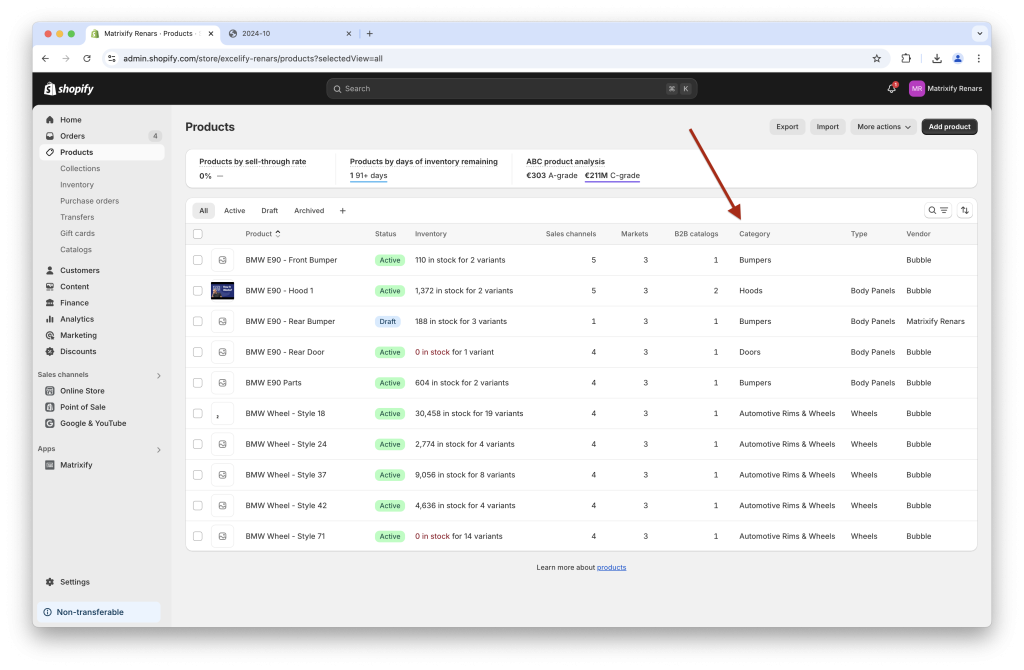The height and width of the screenshot is (670, 1024).
Task: Click the sort order icon above the product table
Action: coord(964,210)
